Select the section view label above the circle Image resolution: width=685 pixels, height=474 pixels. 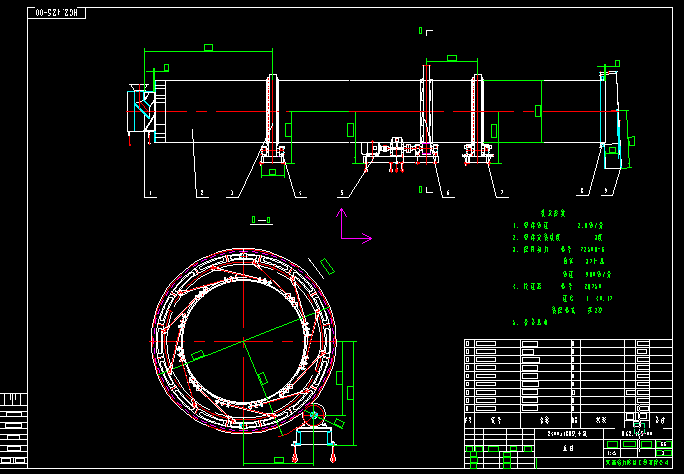[x=263, y=218]
